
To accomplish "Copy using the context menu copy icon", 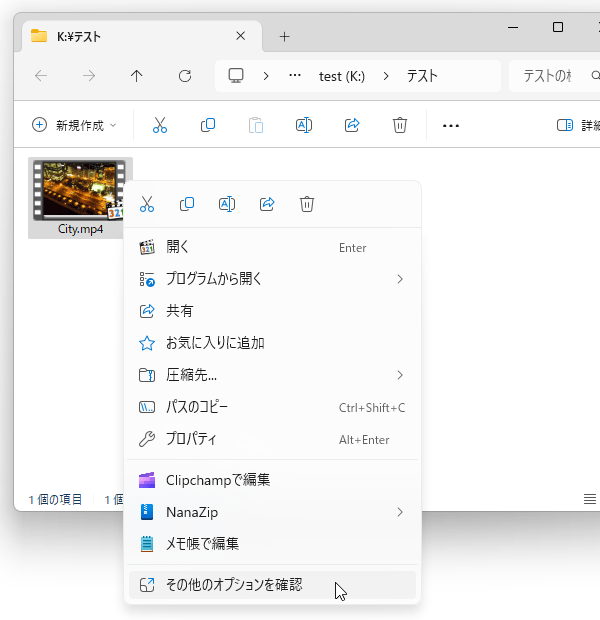I will [187, 204].
